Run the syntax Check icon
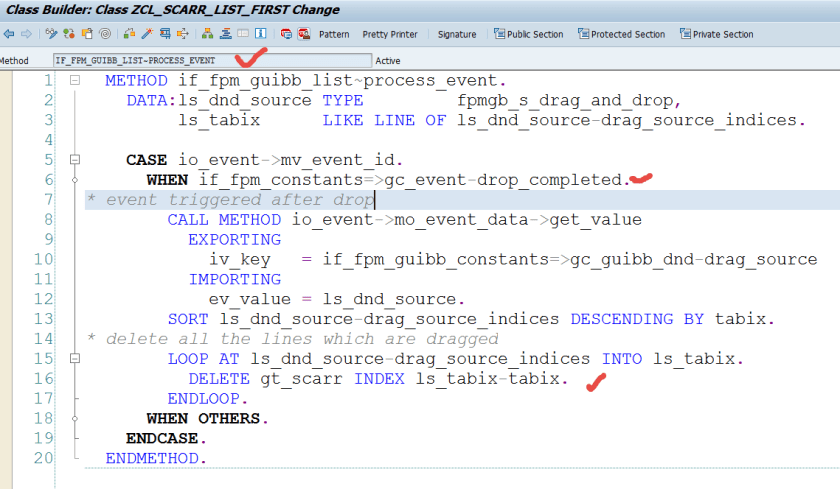 point(129,34)
